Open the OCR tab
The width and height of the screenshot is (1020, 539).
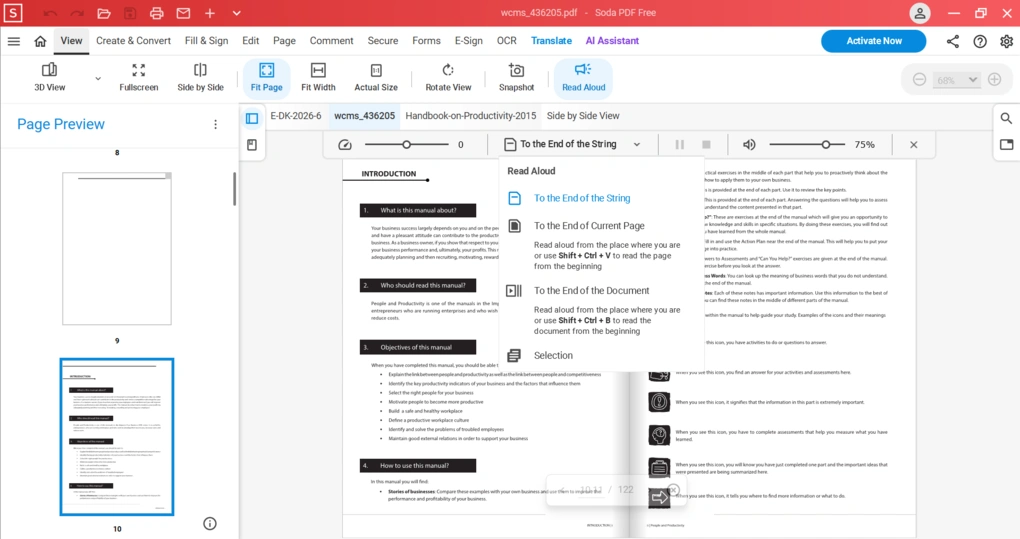pyautogui.click(x=507, y=40)
